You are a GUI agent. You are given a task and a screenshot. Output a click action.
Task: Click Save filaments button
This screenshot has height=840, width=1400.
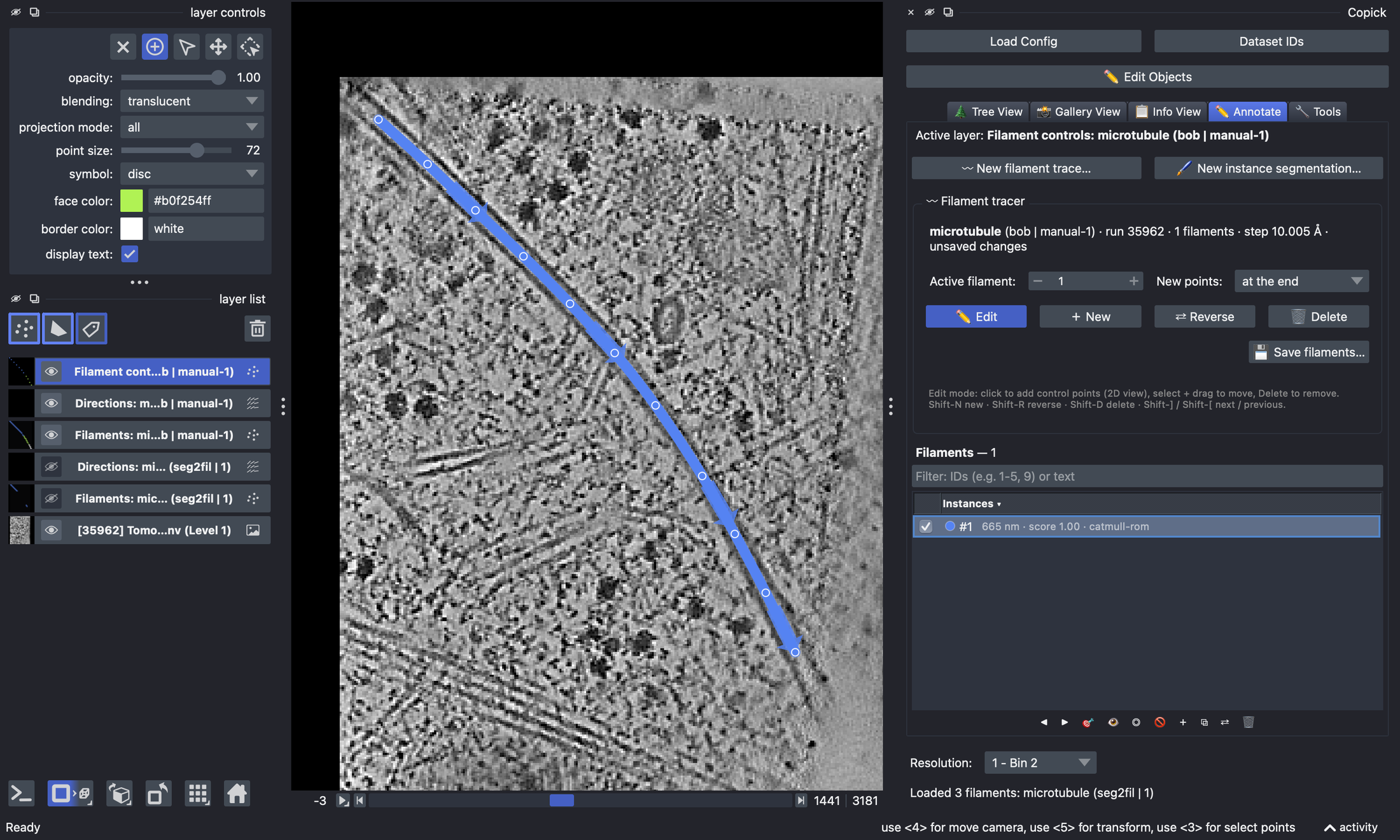pos(1309,352)
